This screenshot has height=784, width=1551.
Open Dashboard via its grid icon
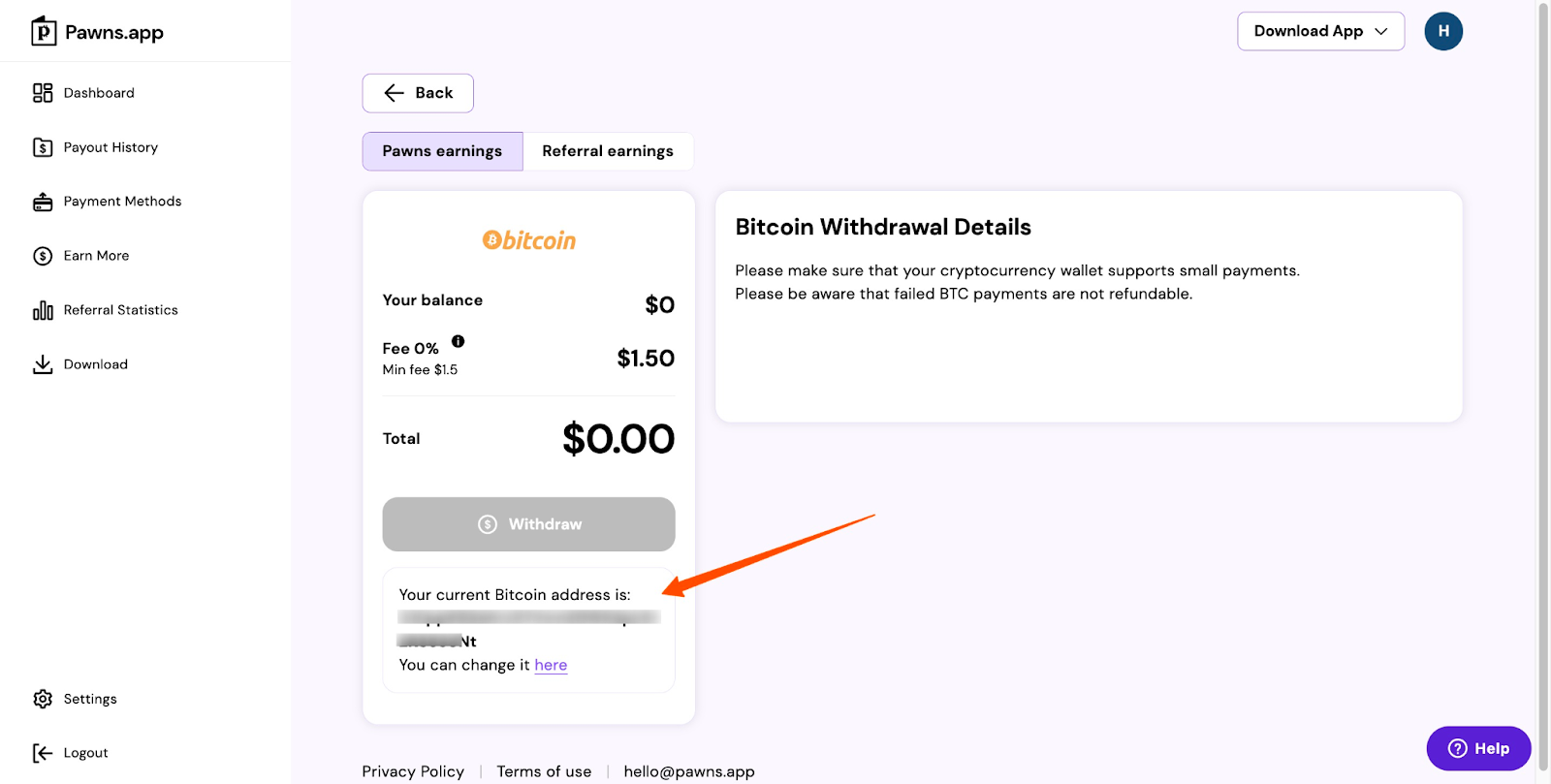tap(43, 93)
